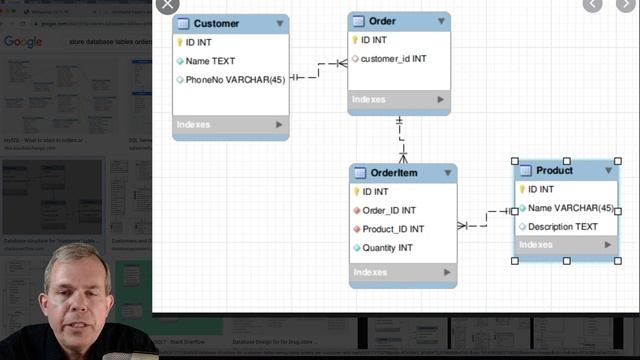Click the diamond icon beside Customer Name TEXT

[x=180, y=61]
